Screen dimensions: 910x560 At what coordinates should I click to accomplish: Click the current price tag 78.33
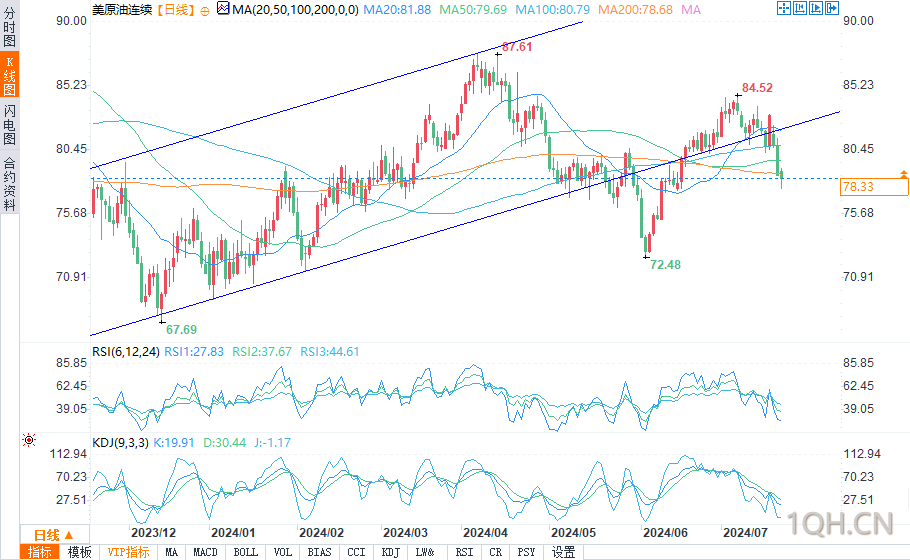click(874, 187)
